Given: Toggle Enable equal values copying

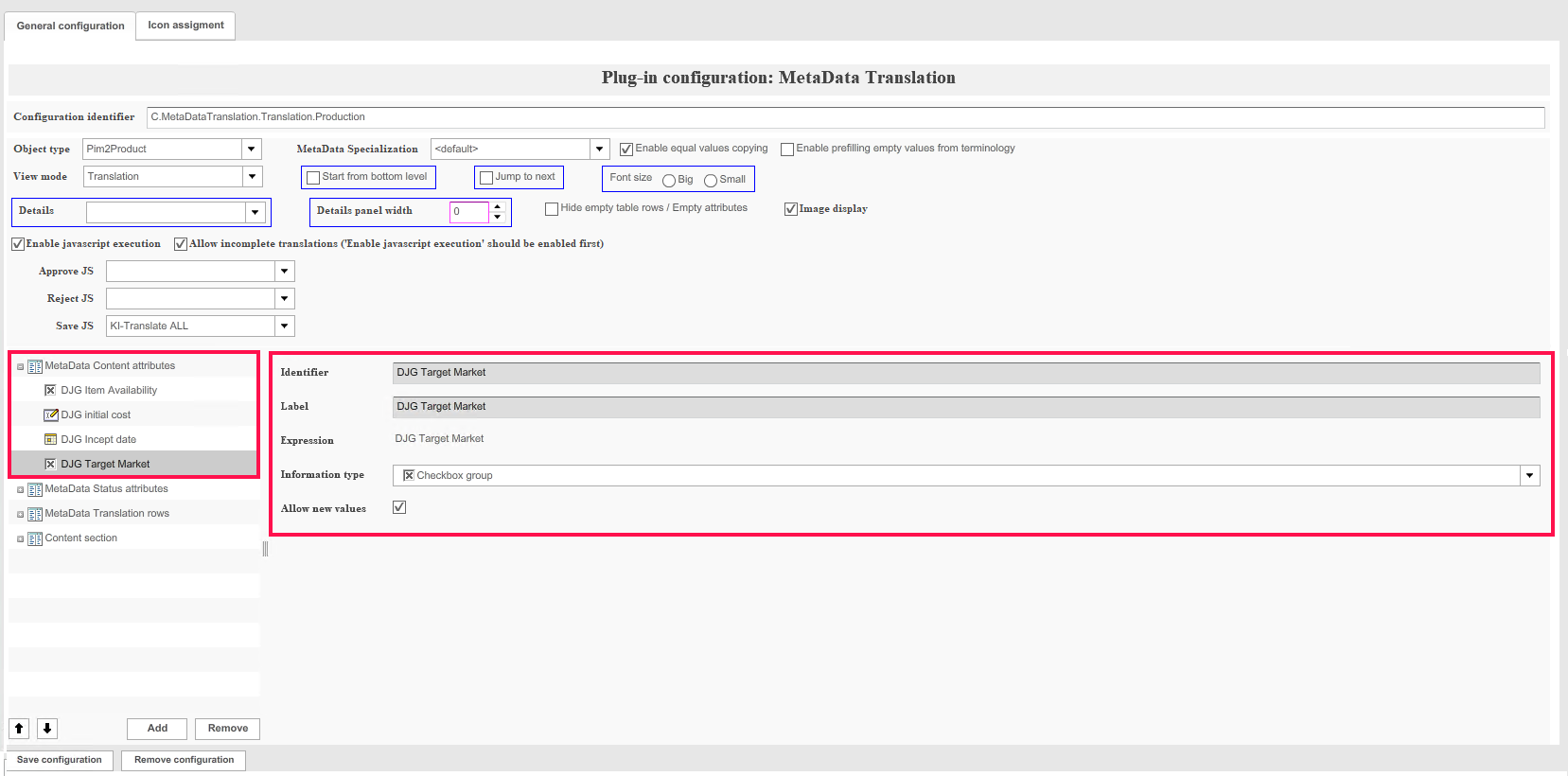Looking at the screenshot, I should pos(626,149).
